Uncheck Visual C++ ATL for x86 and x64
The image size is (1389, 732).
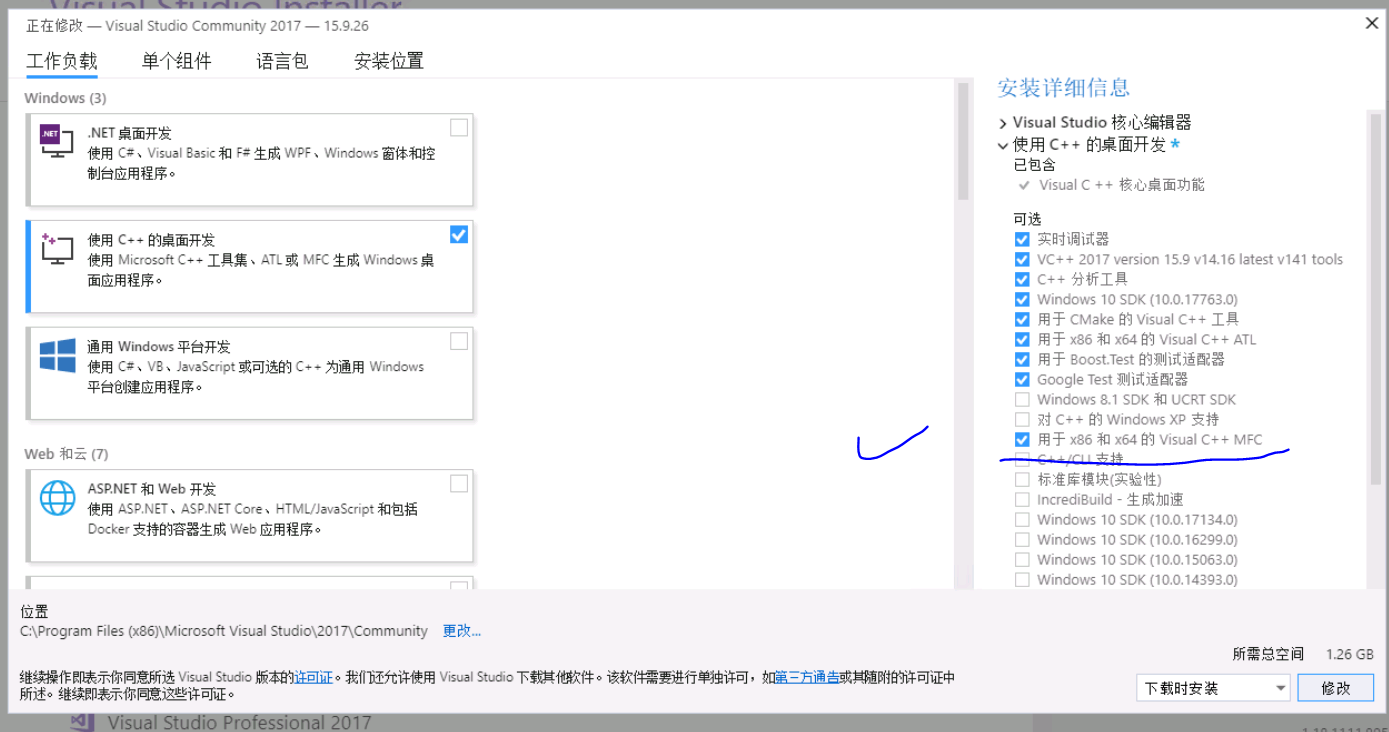tap(1022, 339)
